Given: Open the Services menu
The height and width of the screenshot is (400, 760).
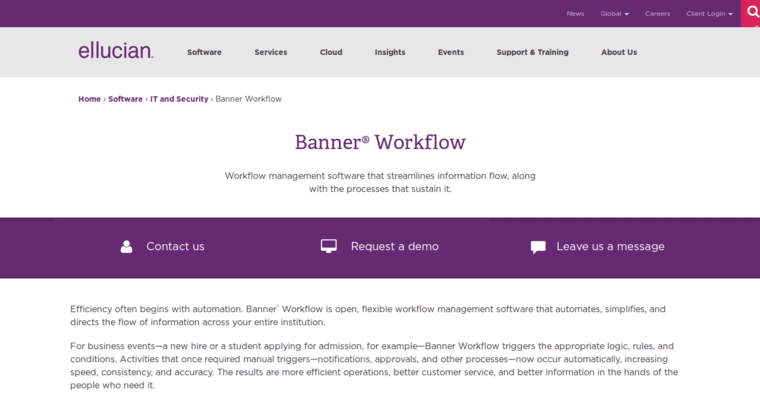Looking at the screenshot, I should pyautogui.click(x=270, y=52).
